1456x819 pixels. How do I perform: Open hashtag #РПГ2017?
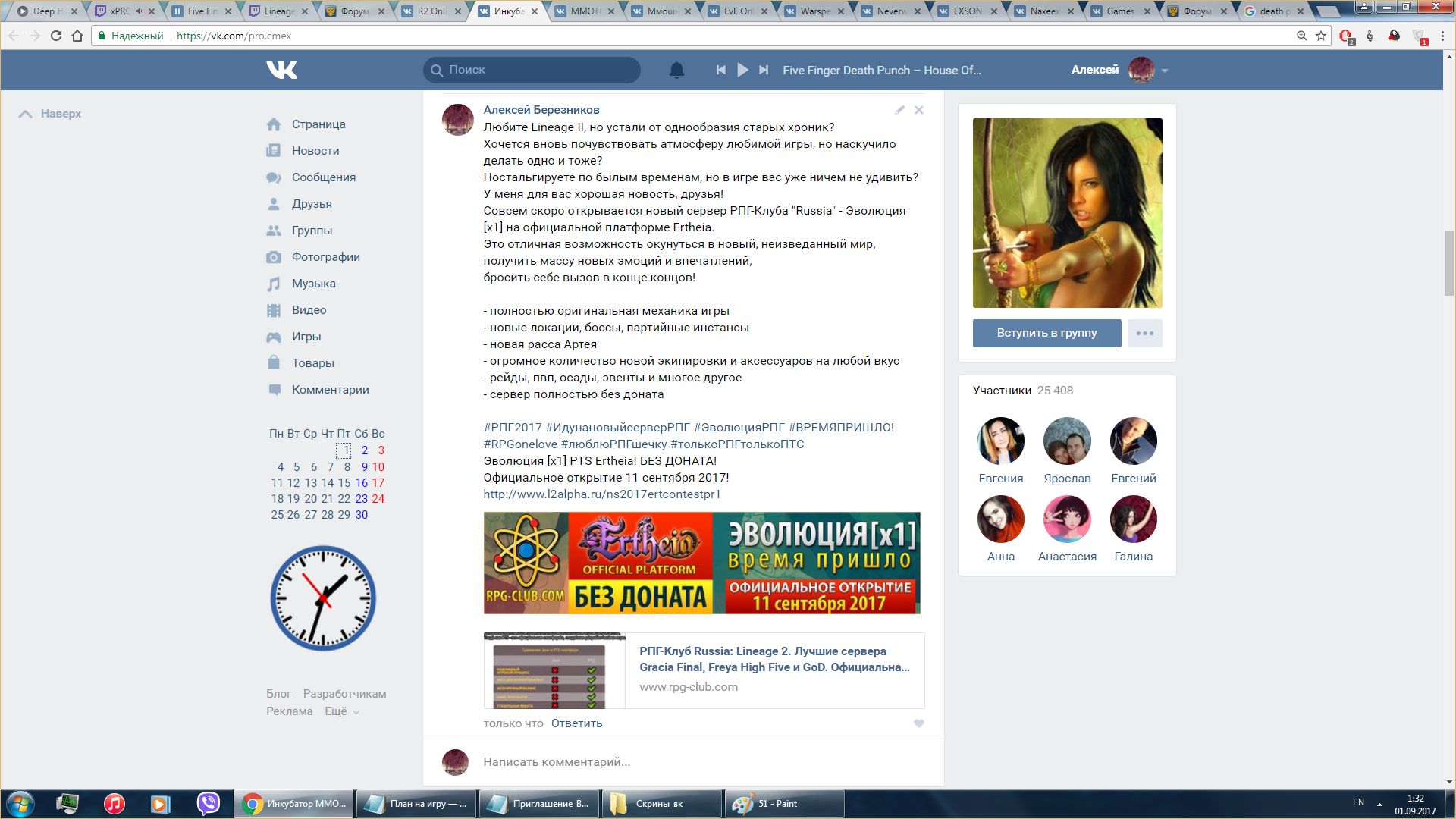pos(513,428)
